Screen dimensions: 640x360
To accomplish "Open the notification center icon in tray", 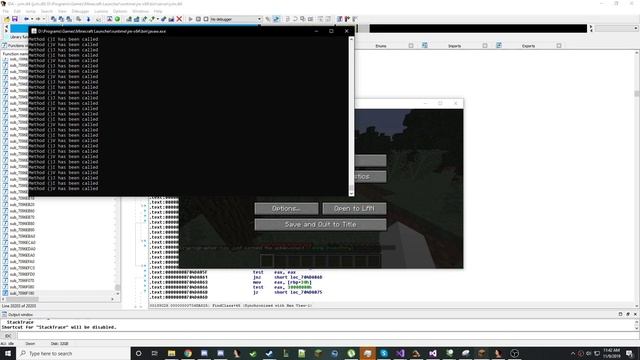I will 630,353.
